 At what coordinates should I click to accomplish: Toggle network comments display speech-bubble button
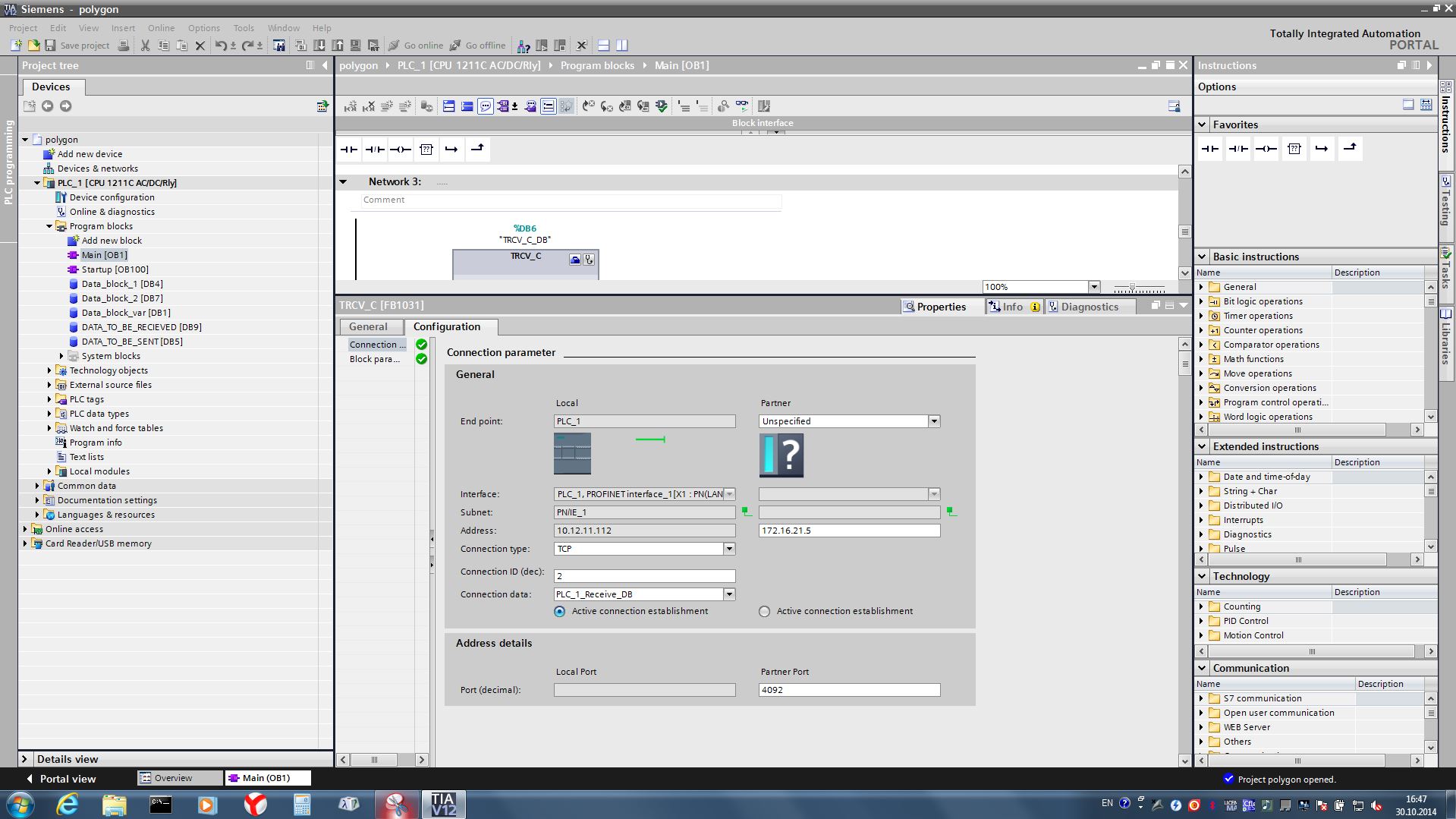click(x=485, y=106)
